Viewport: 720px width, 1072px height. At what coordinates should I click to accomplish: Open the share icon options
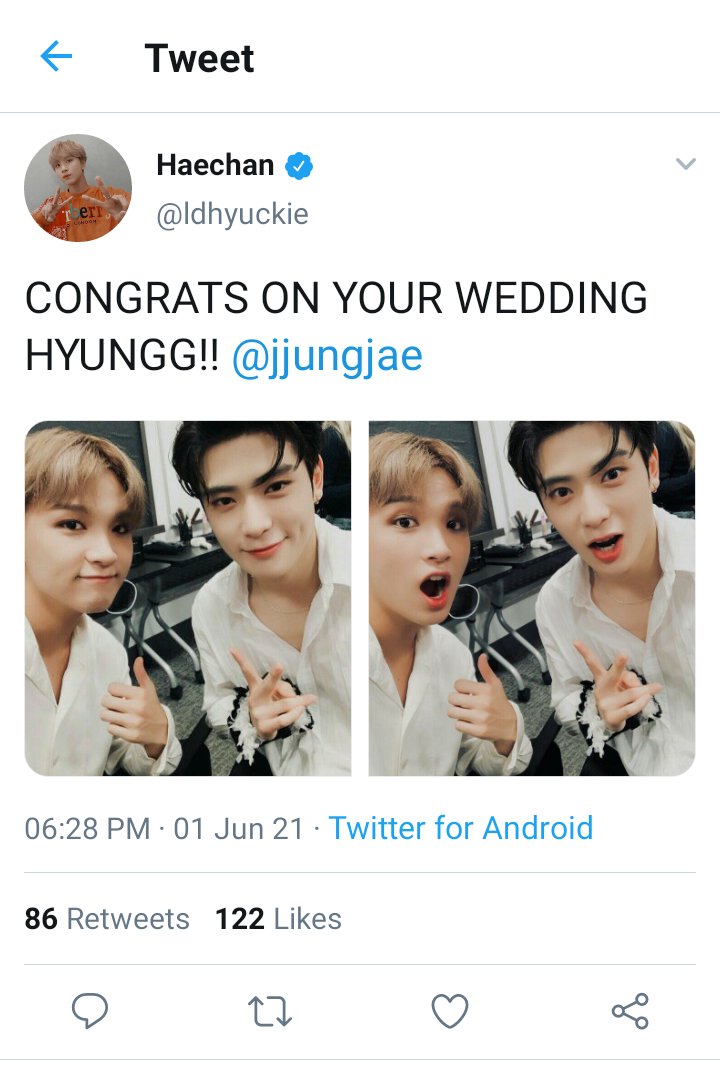coord(630,1010)
